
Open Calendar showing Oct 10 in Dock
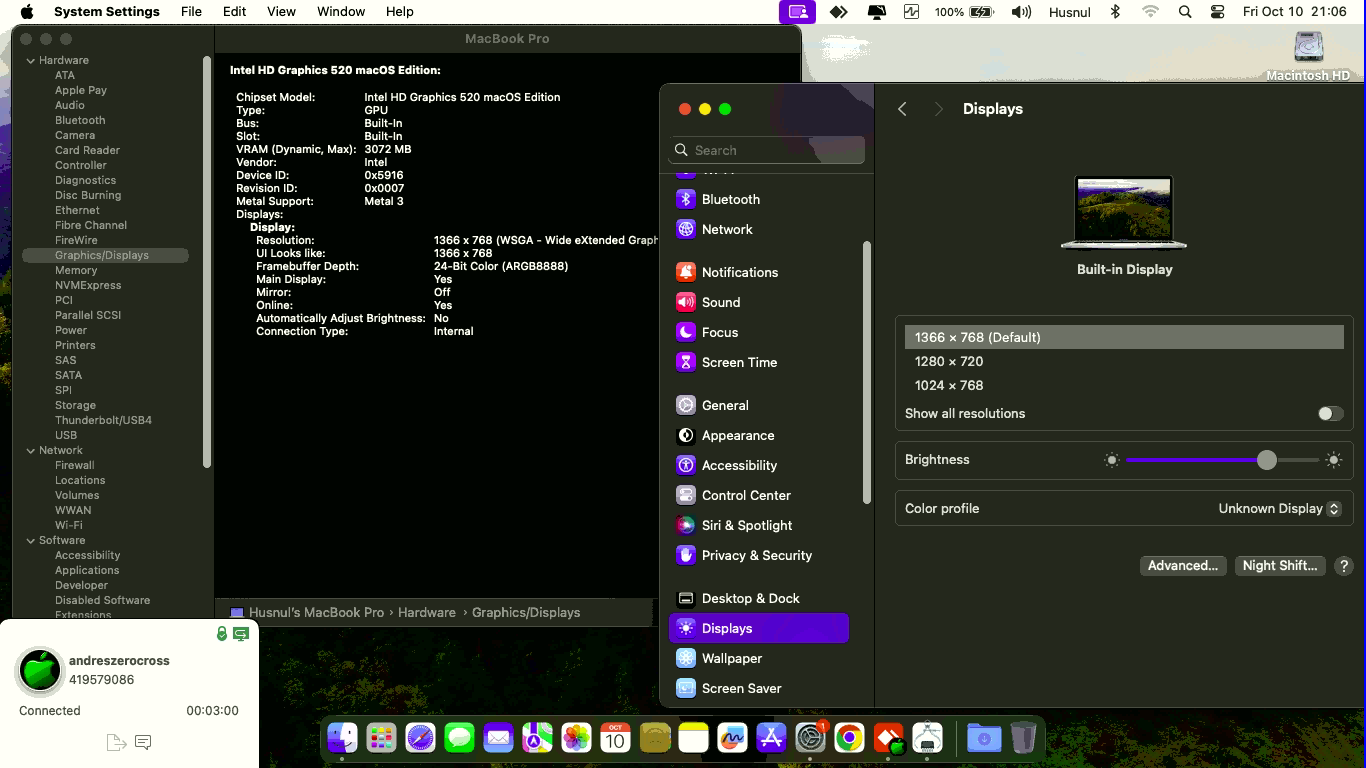point(615,738)
